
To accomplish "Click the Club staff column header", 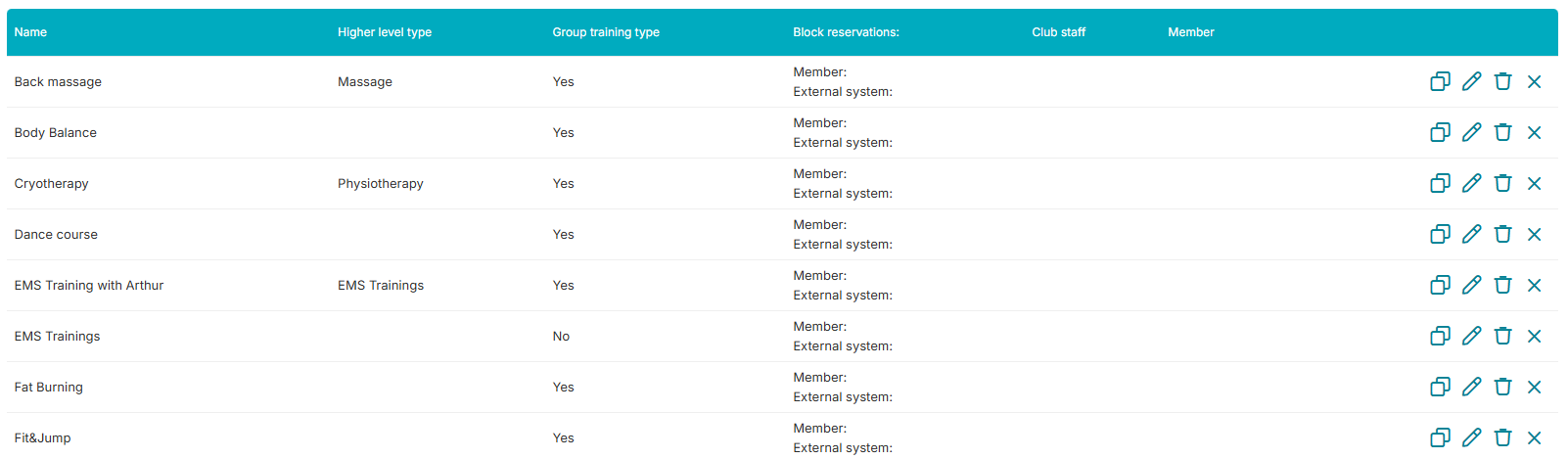I will click(1058, 32).
